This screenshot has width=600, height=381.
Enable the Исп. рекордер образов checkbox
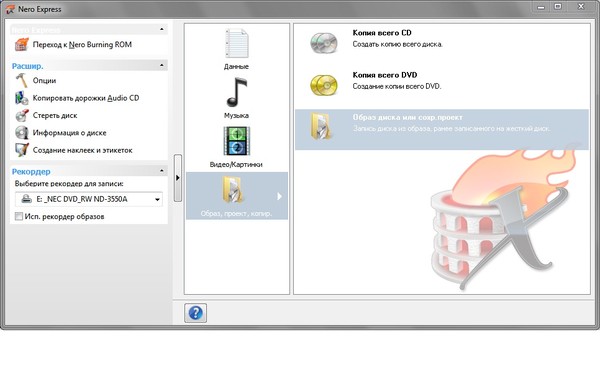[x=19, y=217]
